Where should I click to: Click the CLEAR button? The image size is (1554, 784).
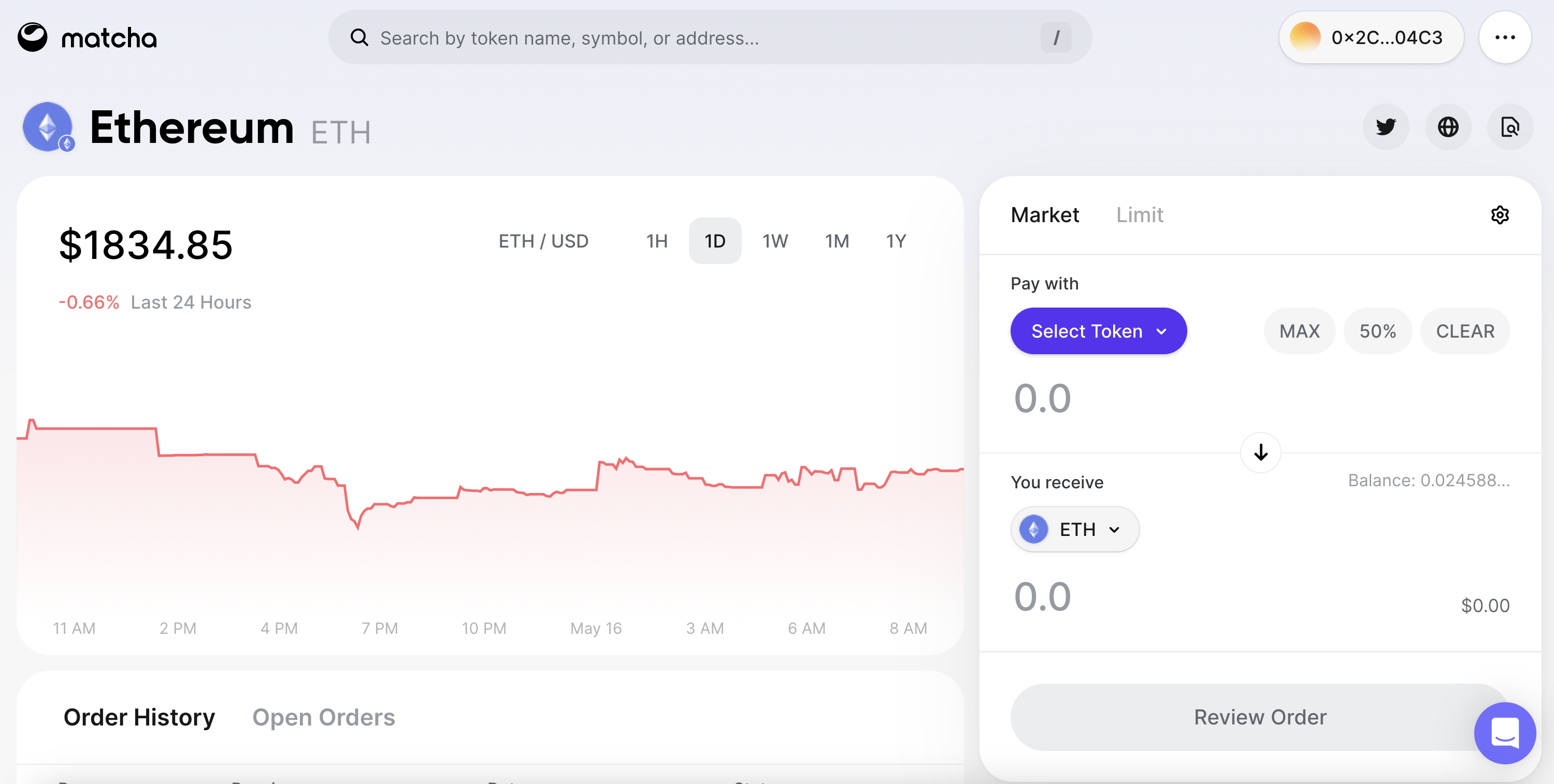(1465, 331)
